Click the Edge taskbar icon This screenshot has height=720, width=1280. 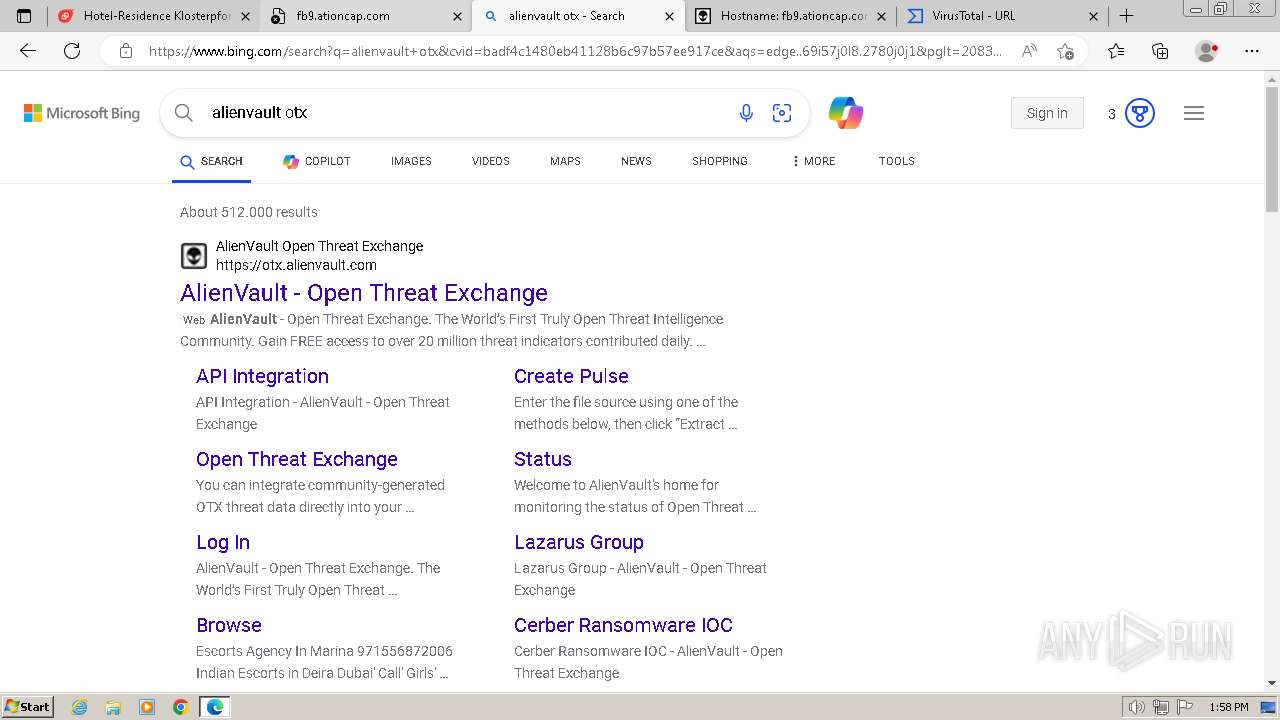click(215, 707)
